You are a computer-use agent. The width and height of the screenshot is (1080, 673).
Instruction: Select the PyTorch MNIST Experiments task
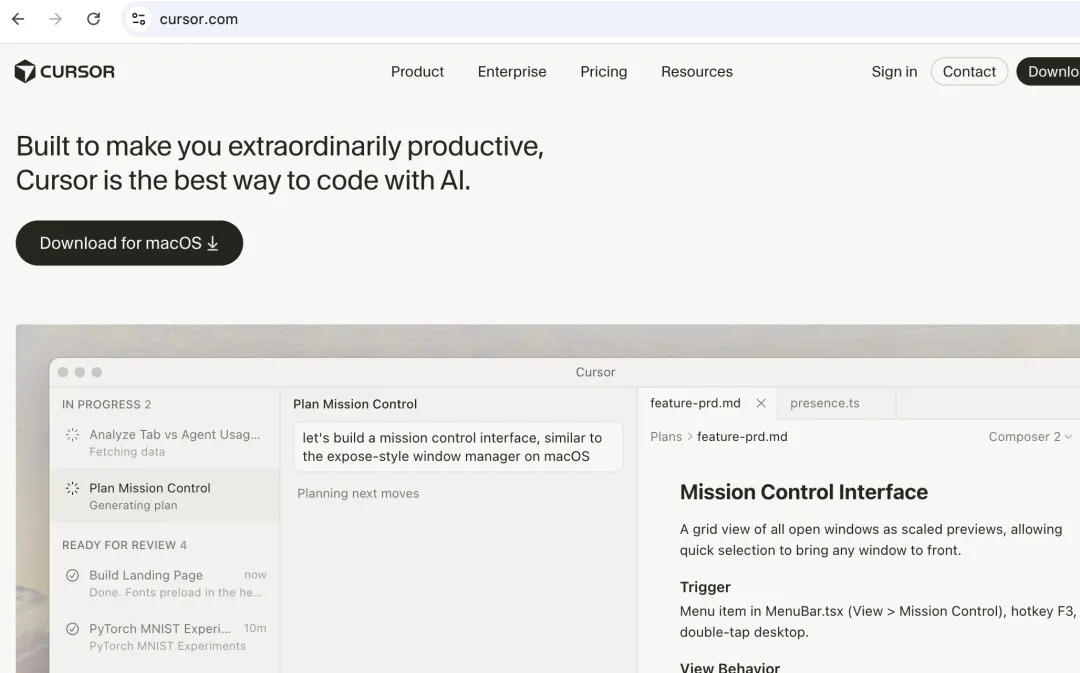tap(165, 636)
